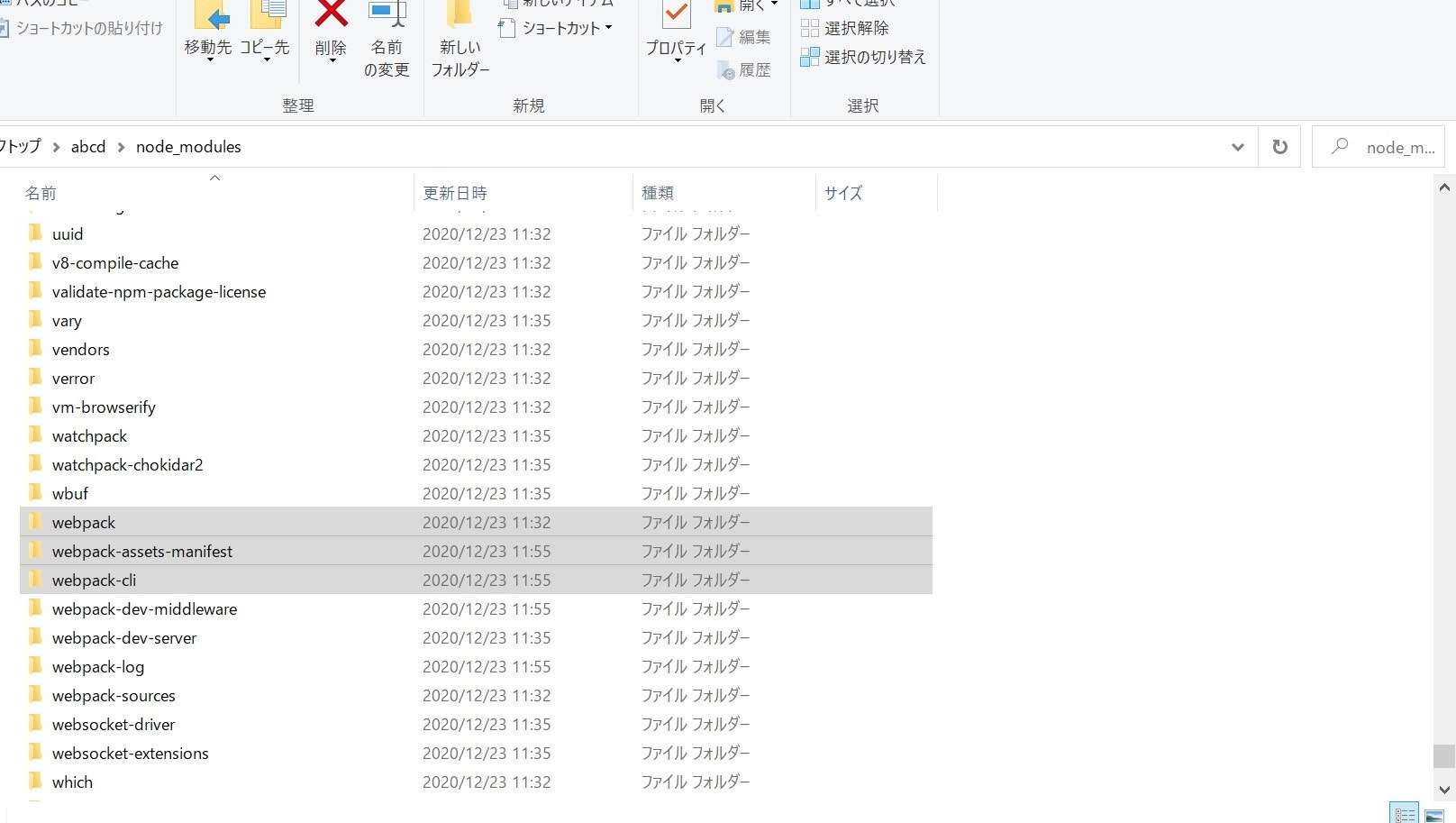The height and width of the screenshot is (823, 1456).
Task: Click the History (履歴) ribbon item
Action: coord(744,69)
